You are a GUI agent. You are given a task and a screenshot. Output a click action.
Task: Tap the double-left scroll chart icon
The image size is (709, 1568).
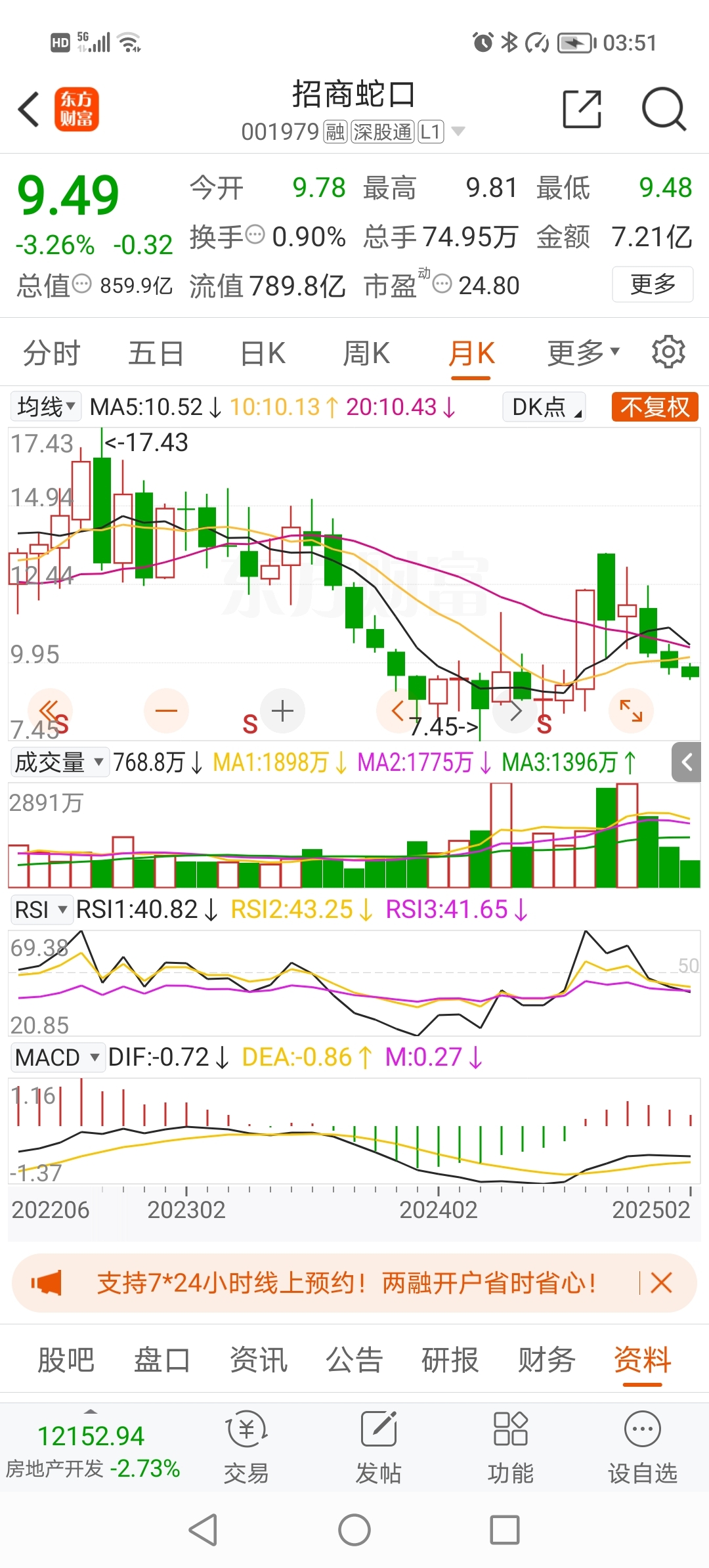pos(49,710)
